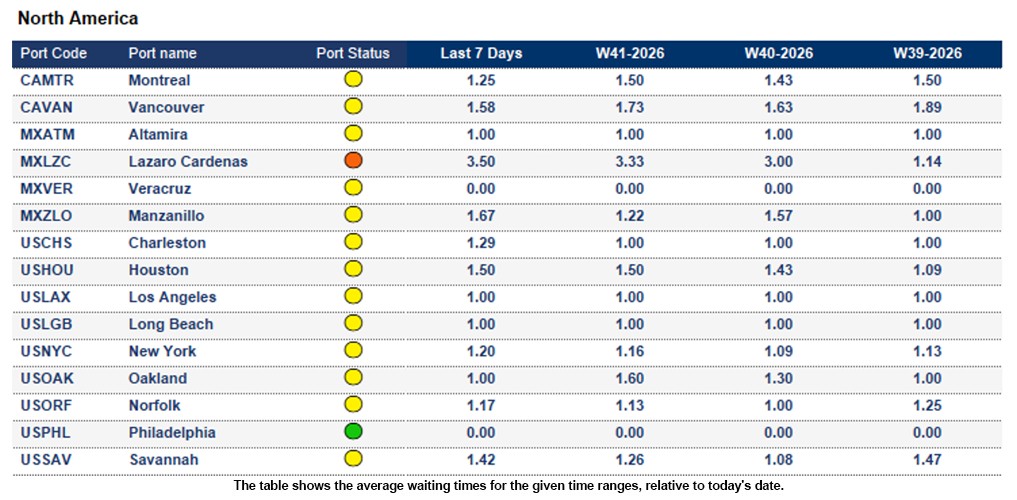Click New York W41-2026 value 1.16
The height and width of the screenshot is (500, 1017).
[630, 352]
